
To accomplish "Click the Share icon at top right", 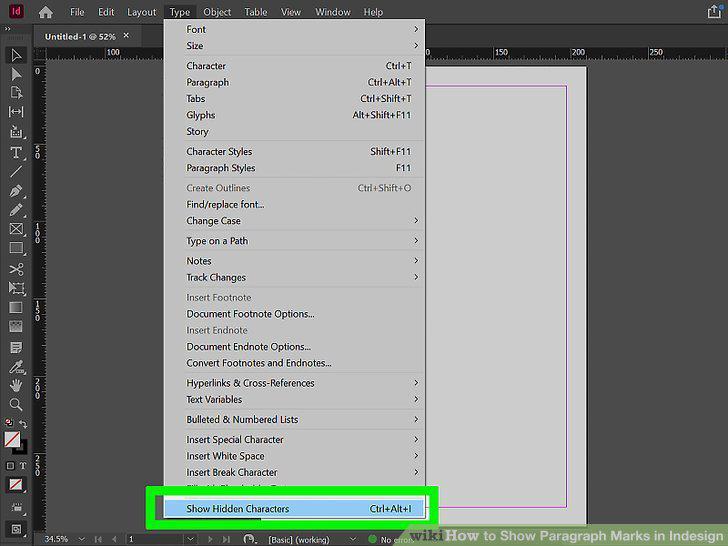I will 715,12.
